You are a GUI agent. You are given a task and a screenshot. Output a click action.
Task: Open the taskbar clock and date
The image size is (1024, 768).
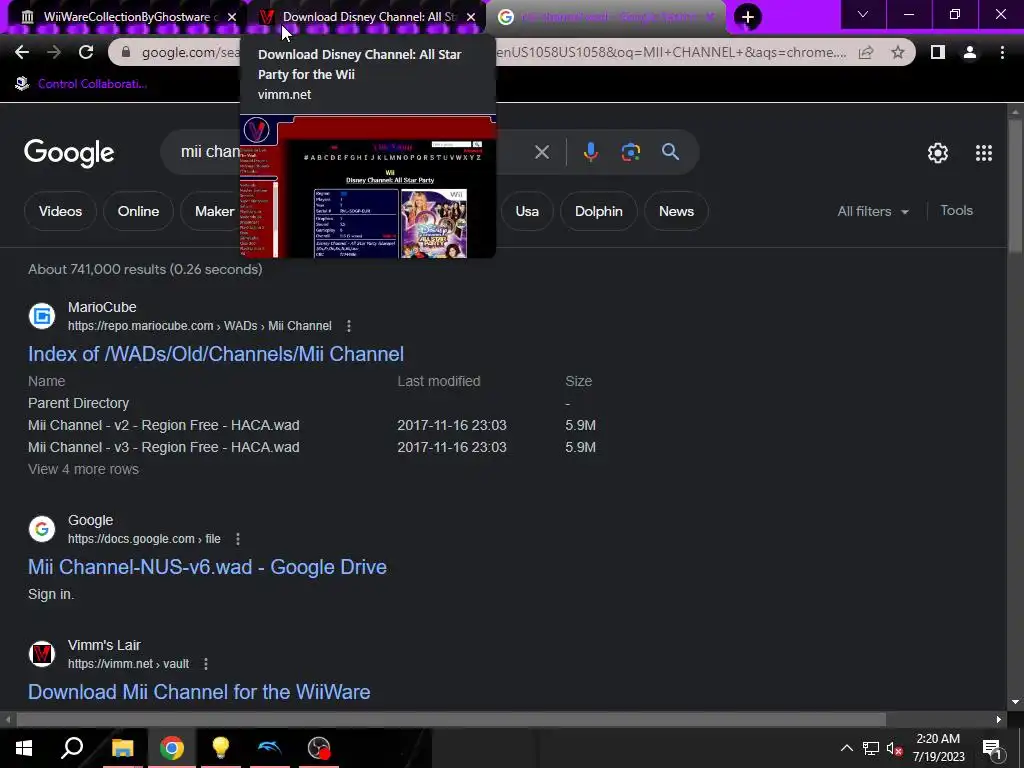tap(938, 748)
